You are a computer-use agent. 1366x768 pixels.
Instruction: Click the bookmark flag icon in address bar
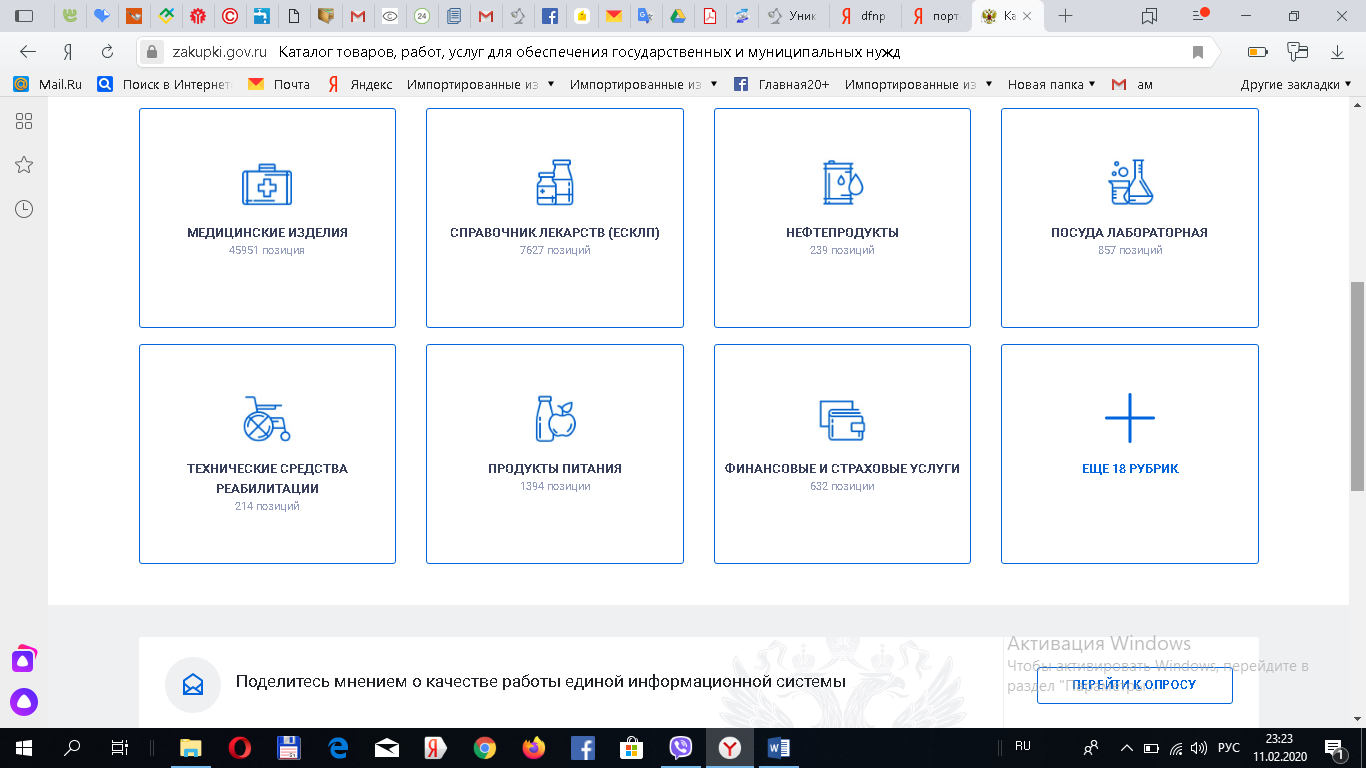click(1197, 52)
